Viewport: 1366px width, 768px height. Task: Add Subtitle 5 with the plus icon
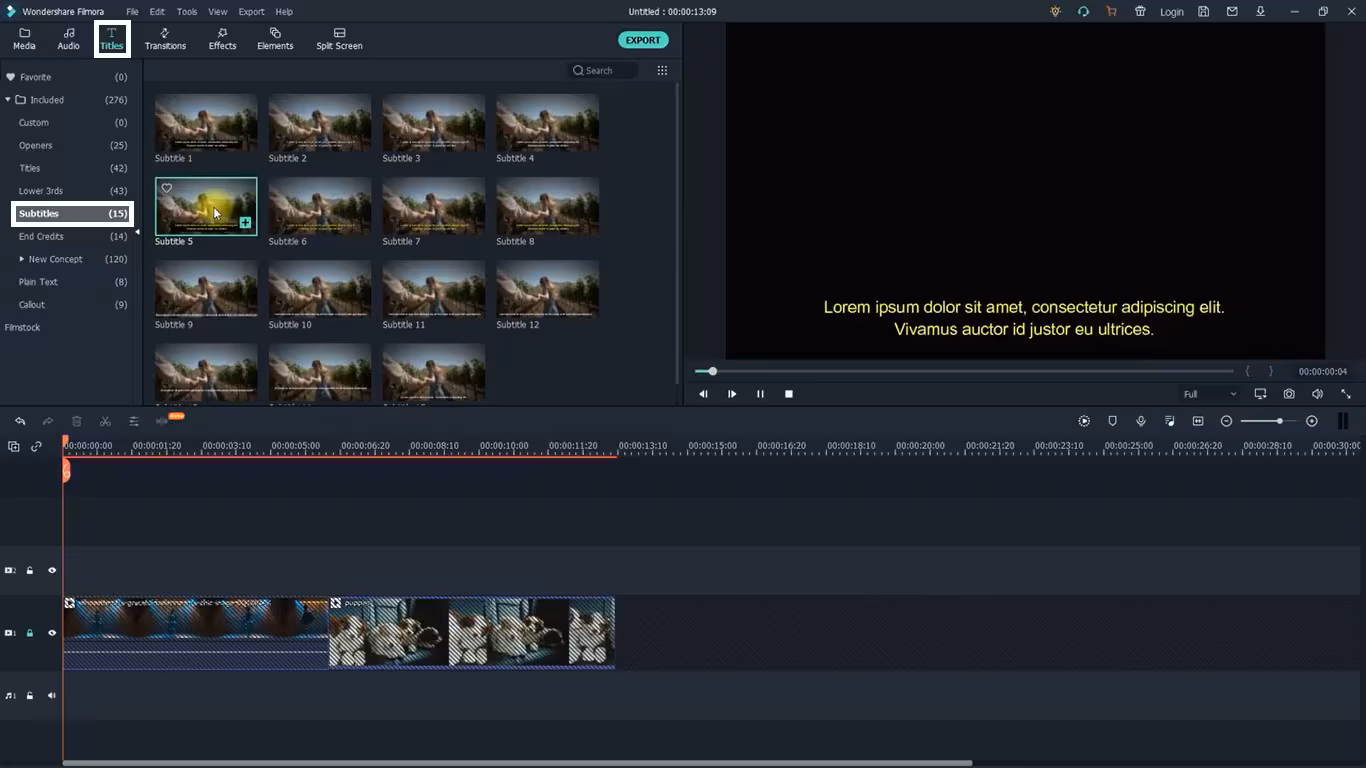(x=245, y=223)
